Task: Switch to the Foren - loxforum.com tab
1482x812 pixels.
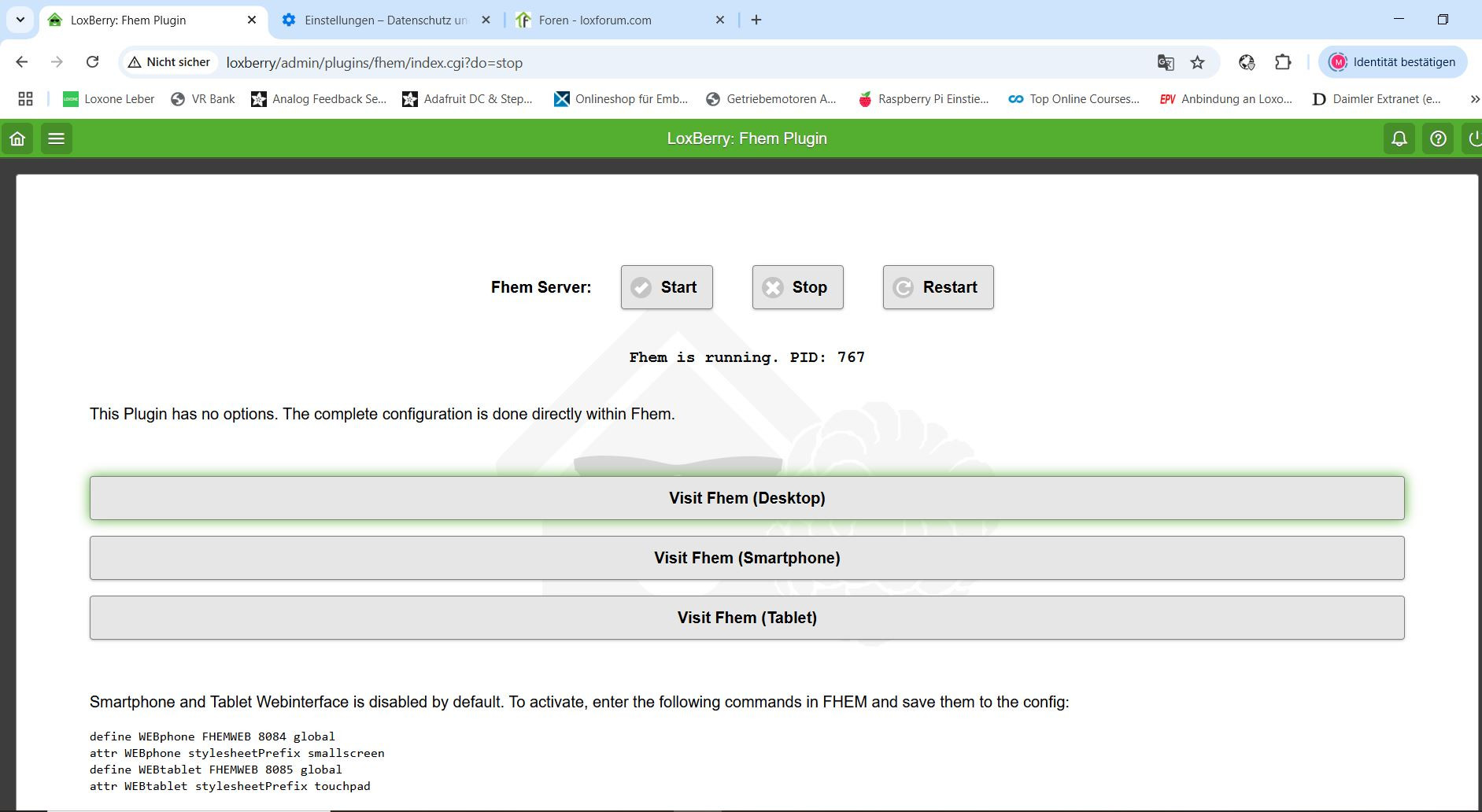Action: [620, 20]
